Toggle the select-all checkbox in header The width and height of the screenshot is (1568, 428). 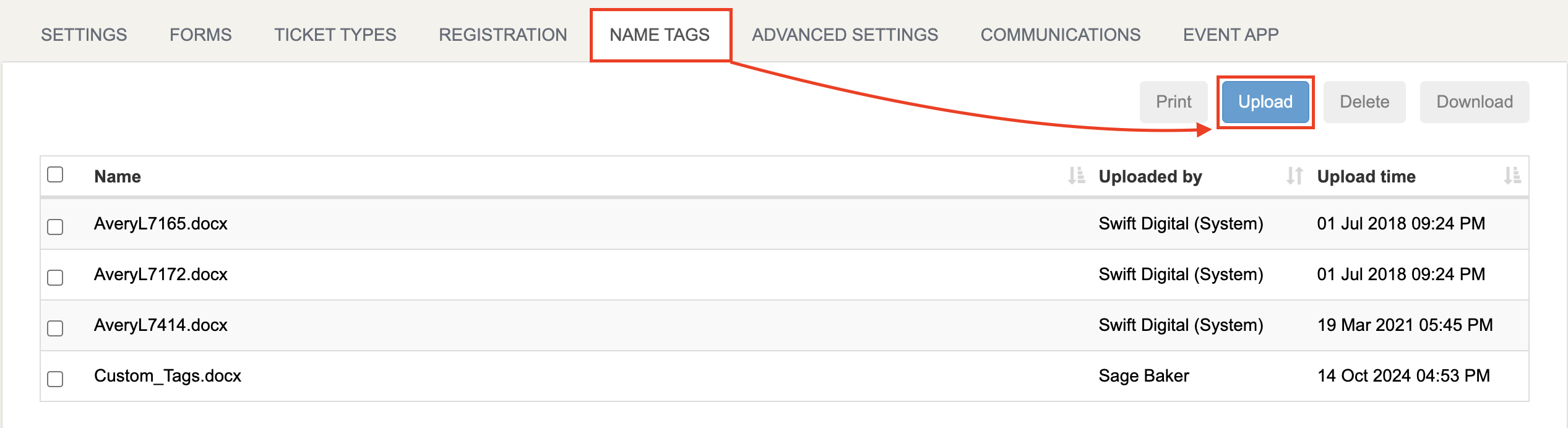click(x=55, y=175)
